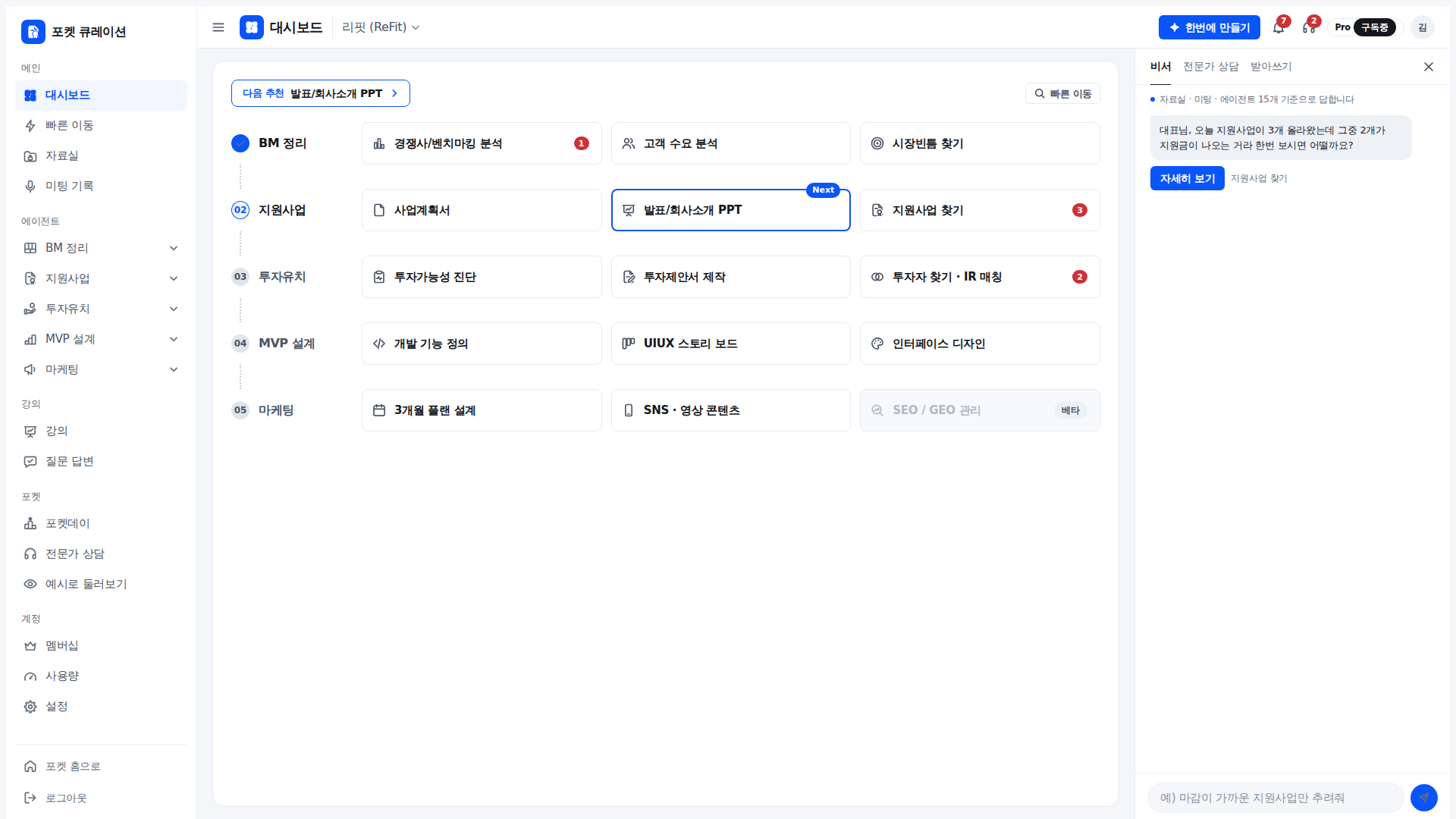Click the 대시보드 header icon
Image resolution: width=1456 pixels, height=819 pixels.
coord(252,27)
